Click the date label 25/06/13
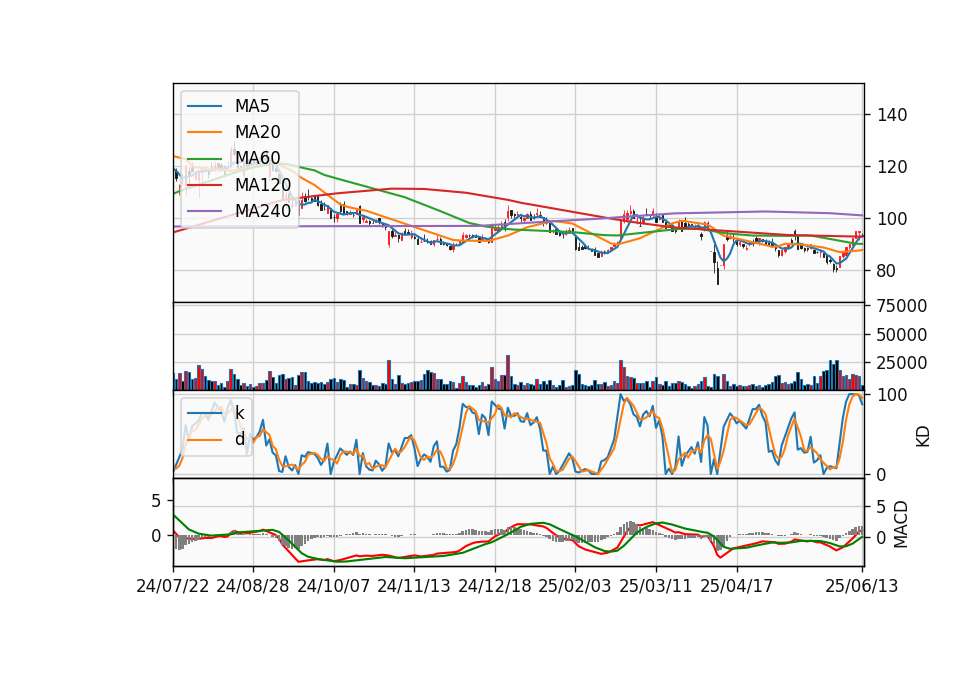 [861, 586]
